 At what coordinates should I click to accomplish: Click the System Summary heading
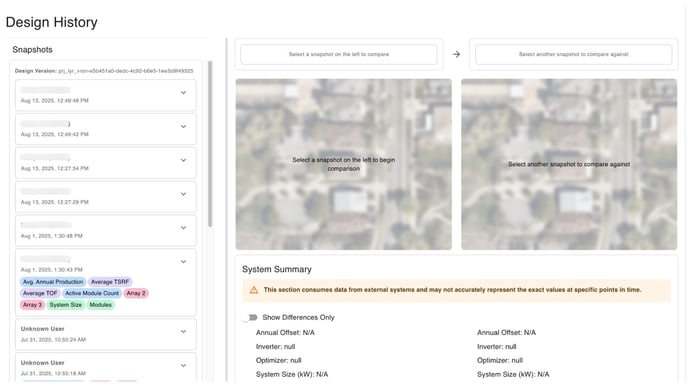277,269
